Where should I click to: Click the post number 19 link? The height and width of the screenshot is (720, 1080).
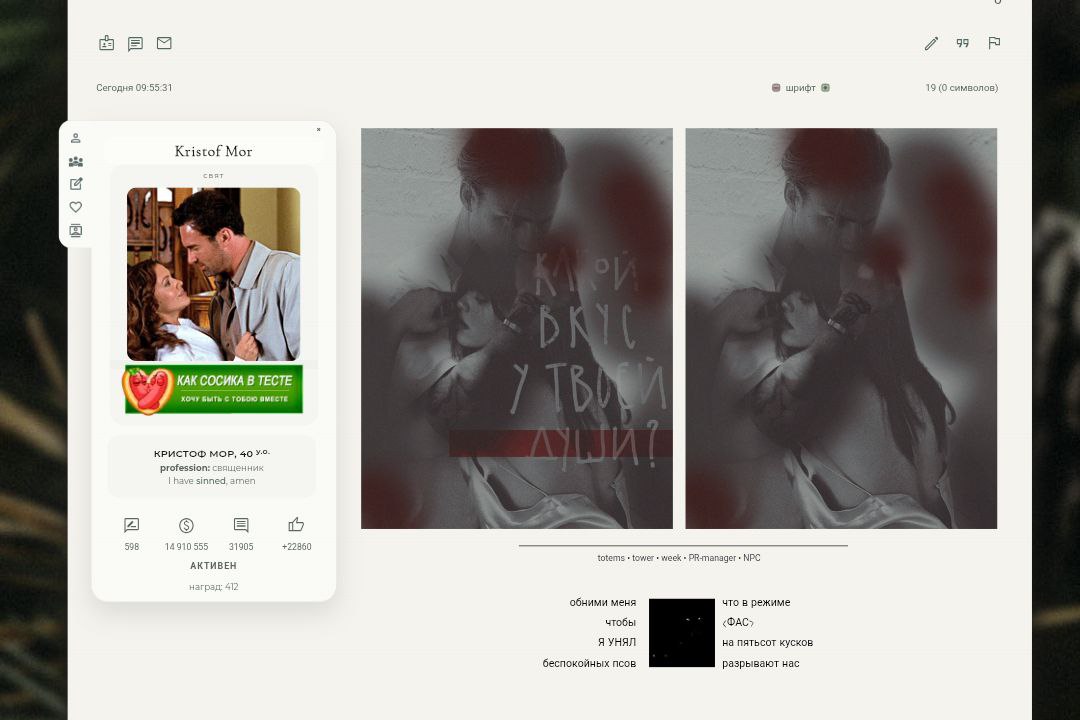click(930, 88)
